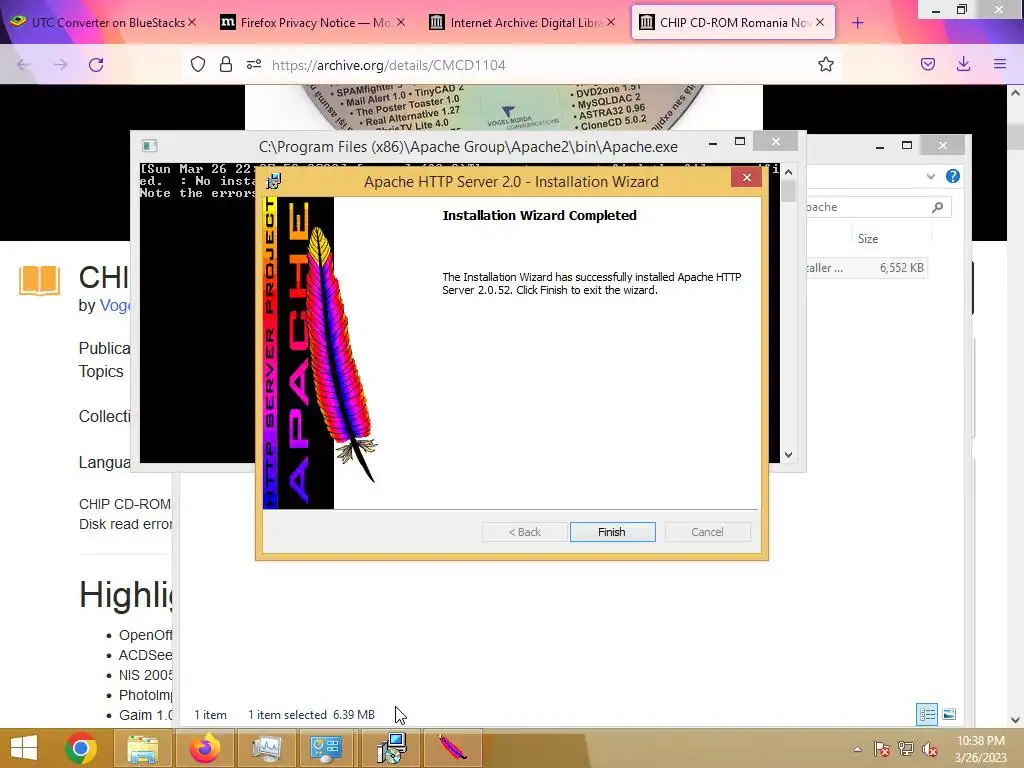The width and height of the screenshot is (1024, 768).
Task: Open the Firefox hamburger application menu
Action: [x=1000, y=64]
